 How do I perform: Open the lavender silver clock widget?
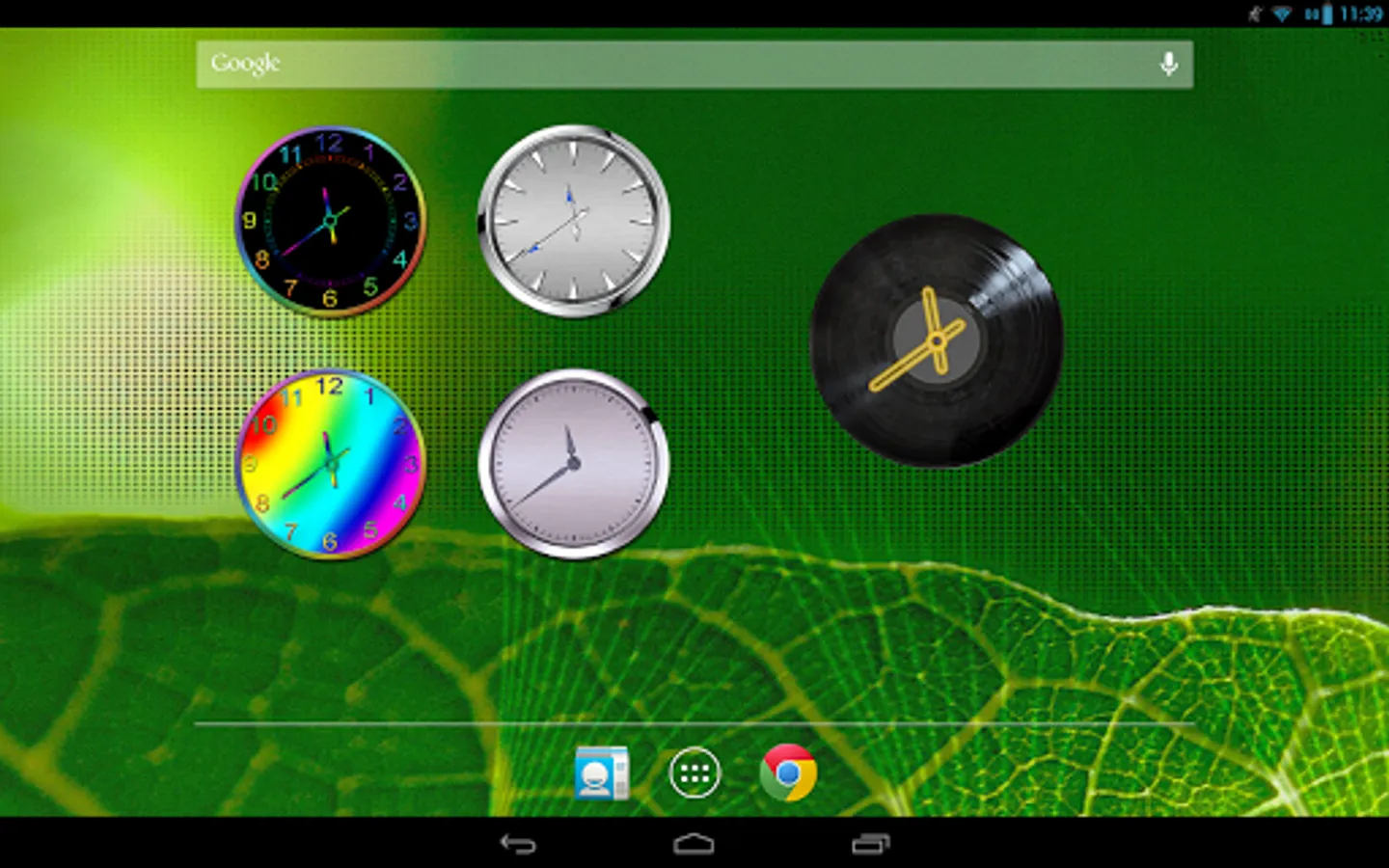coord(574,464)
